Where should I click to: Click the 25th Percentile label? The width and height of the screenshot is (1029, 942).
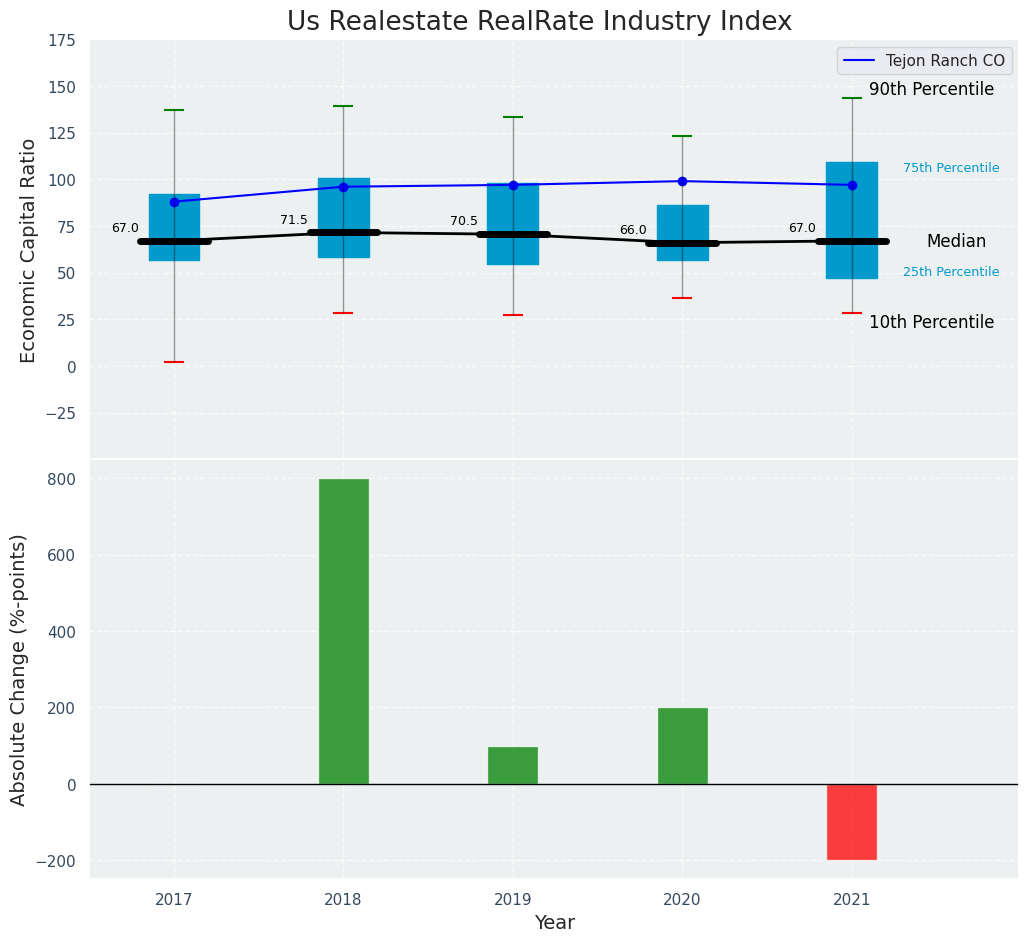pos(950,272)
